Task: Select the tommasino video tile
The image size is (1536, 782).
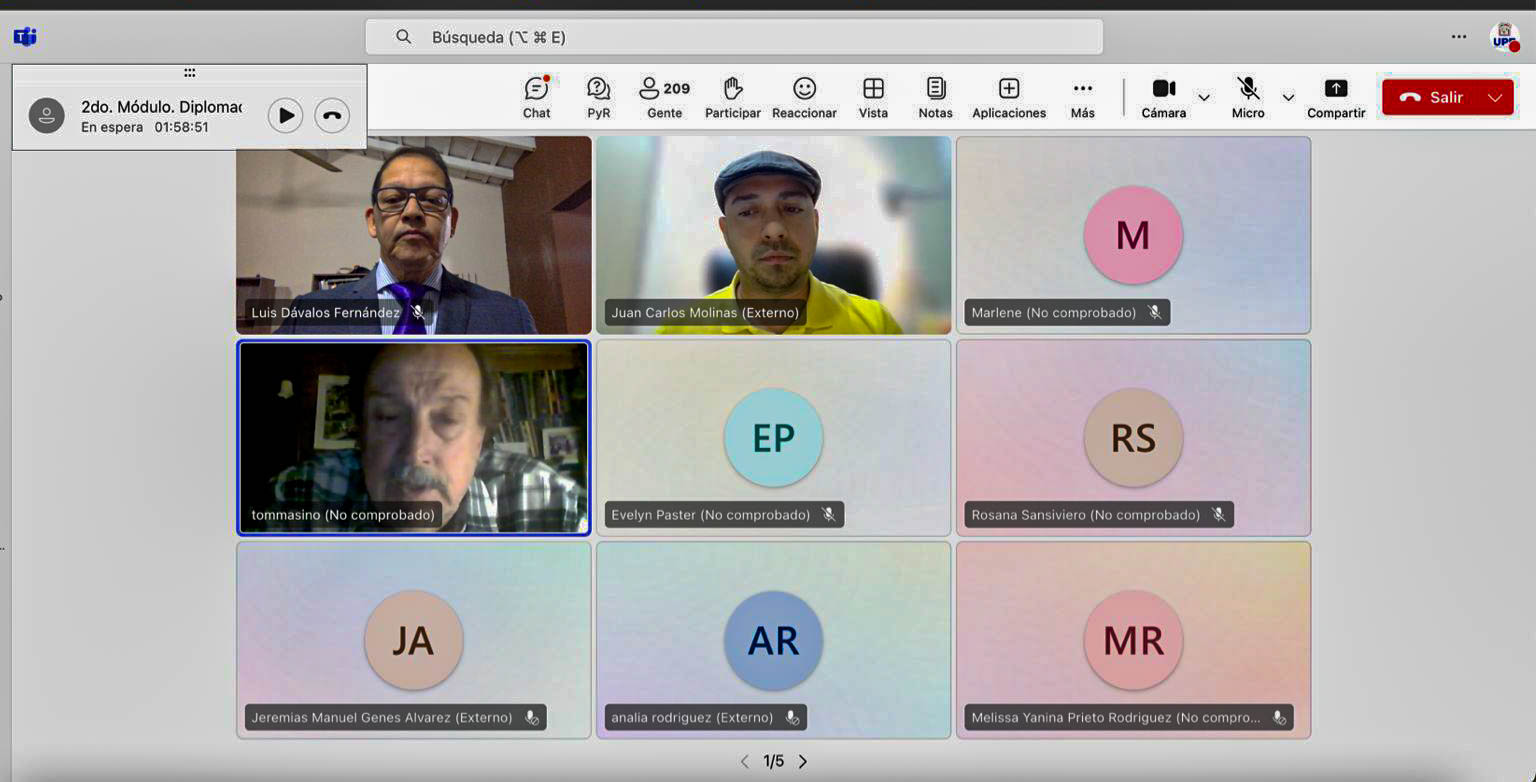Action: [x=413, y=437]
